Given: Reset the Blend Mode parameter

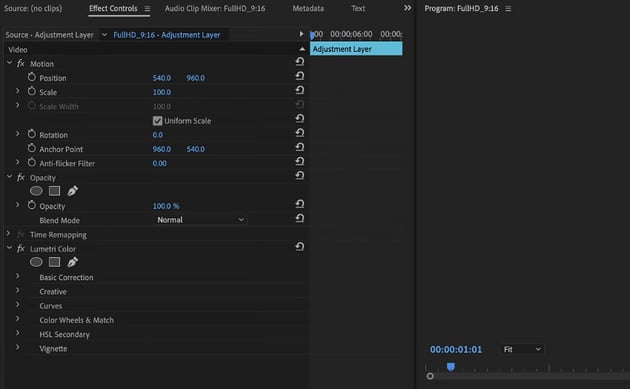Looking at the screenshot, I should tap(300, 218).
